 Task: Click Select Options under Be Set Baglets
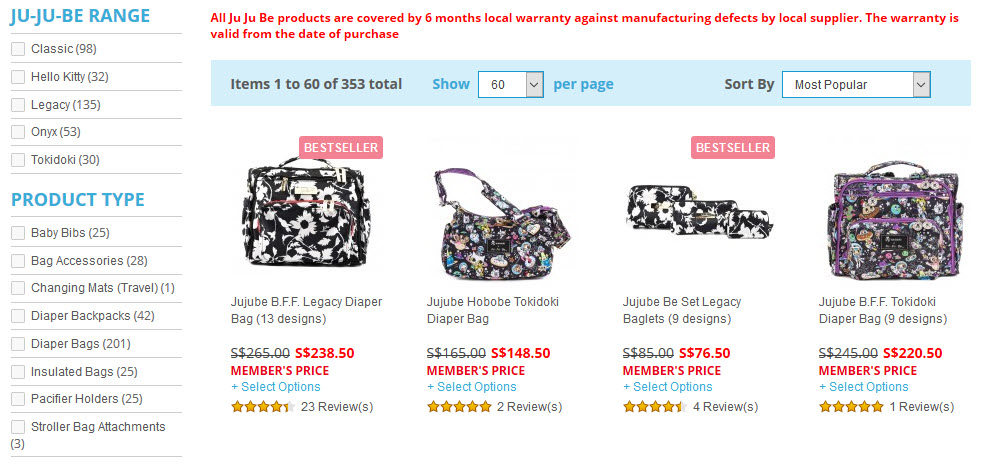[667, 387]
